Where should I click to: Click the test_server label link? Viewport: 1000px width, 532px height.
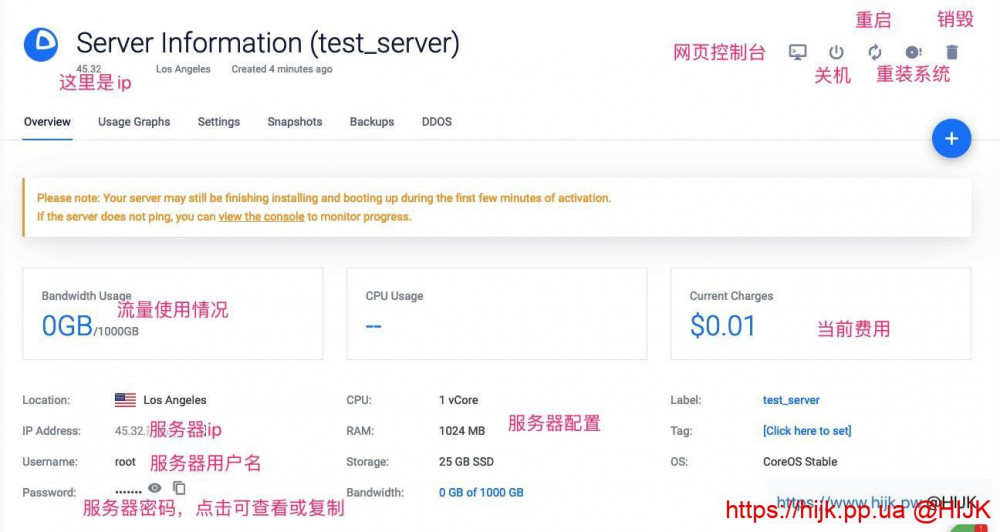(x=791, y=400)
